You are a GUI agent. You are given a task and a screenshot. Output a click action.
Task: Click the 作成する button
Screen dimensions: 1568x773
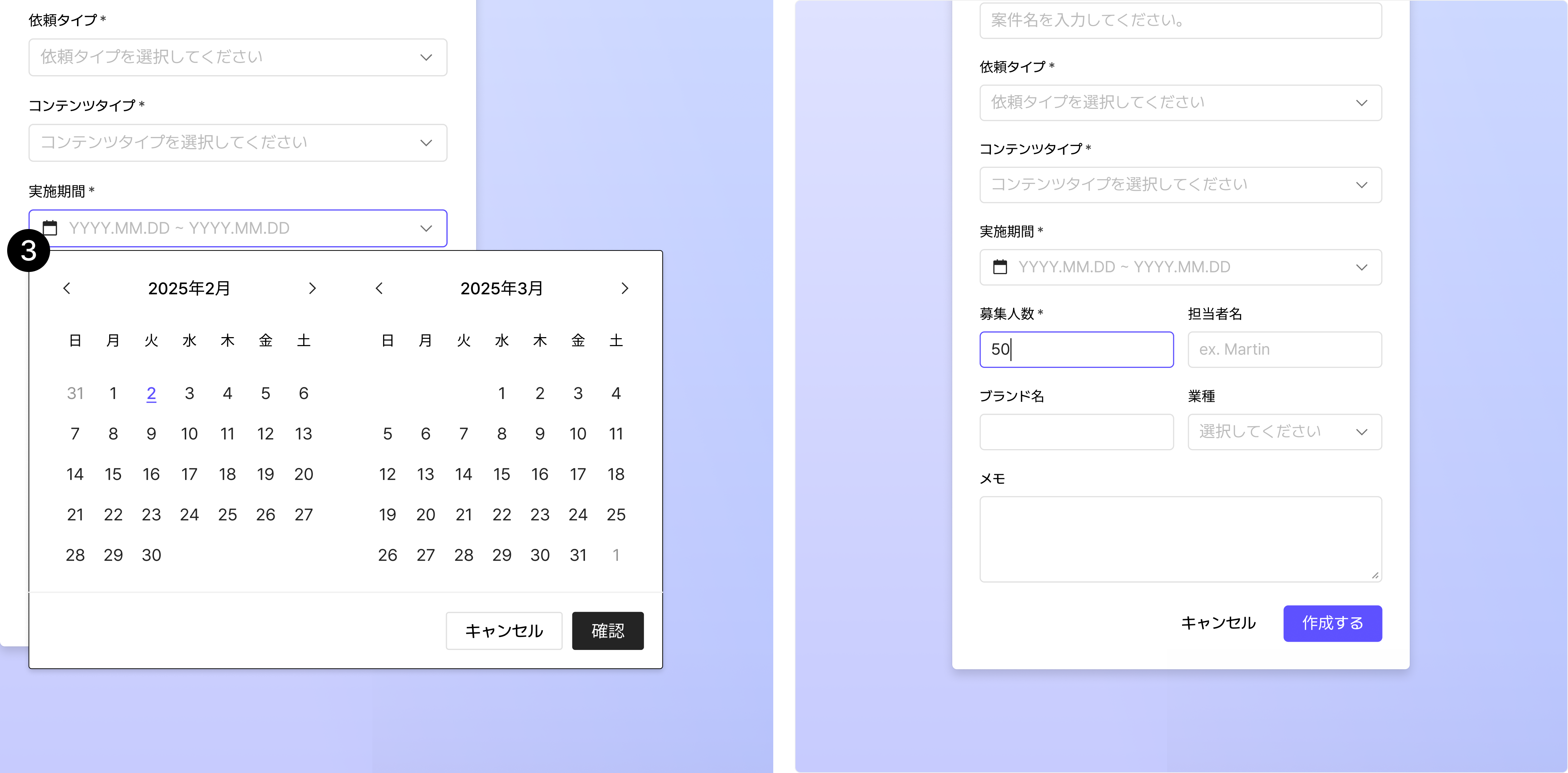click(x=1332, y=623)
